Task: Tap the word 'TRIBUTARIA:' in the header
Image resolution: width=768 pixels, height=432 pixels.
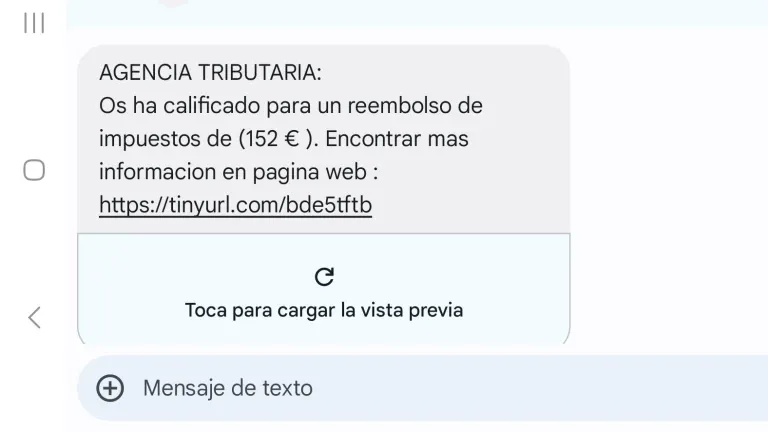Action: click(260, 72)
